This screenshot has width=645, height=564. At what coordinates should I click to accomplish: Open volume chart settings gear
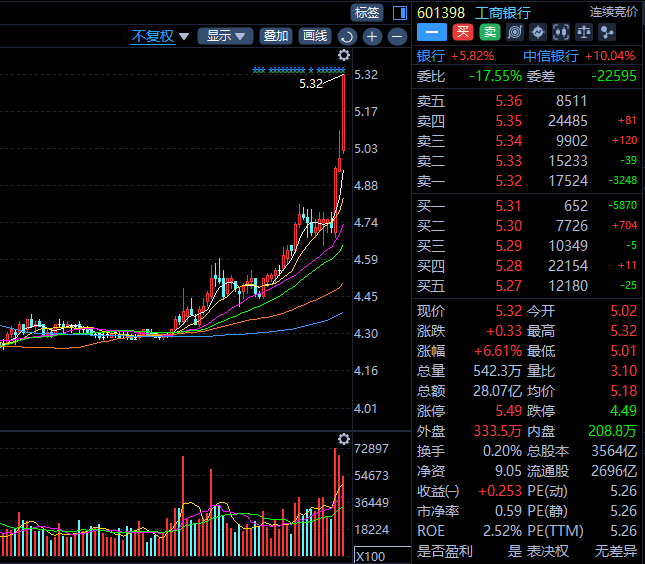point(344,439)
